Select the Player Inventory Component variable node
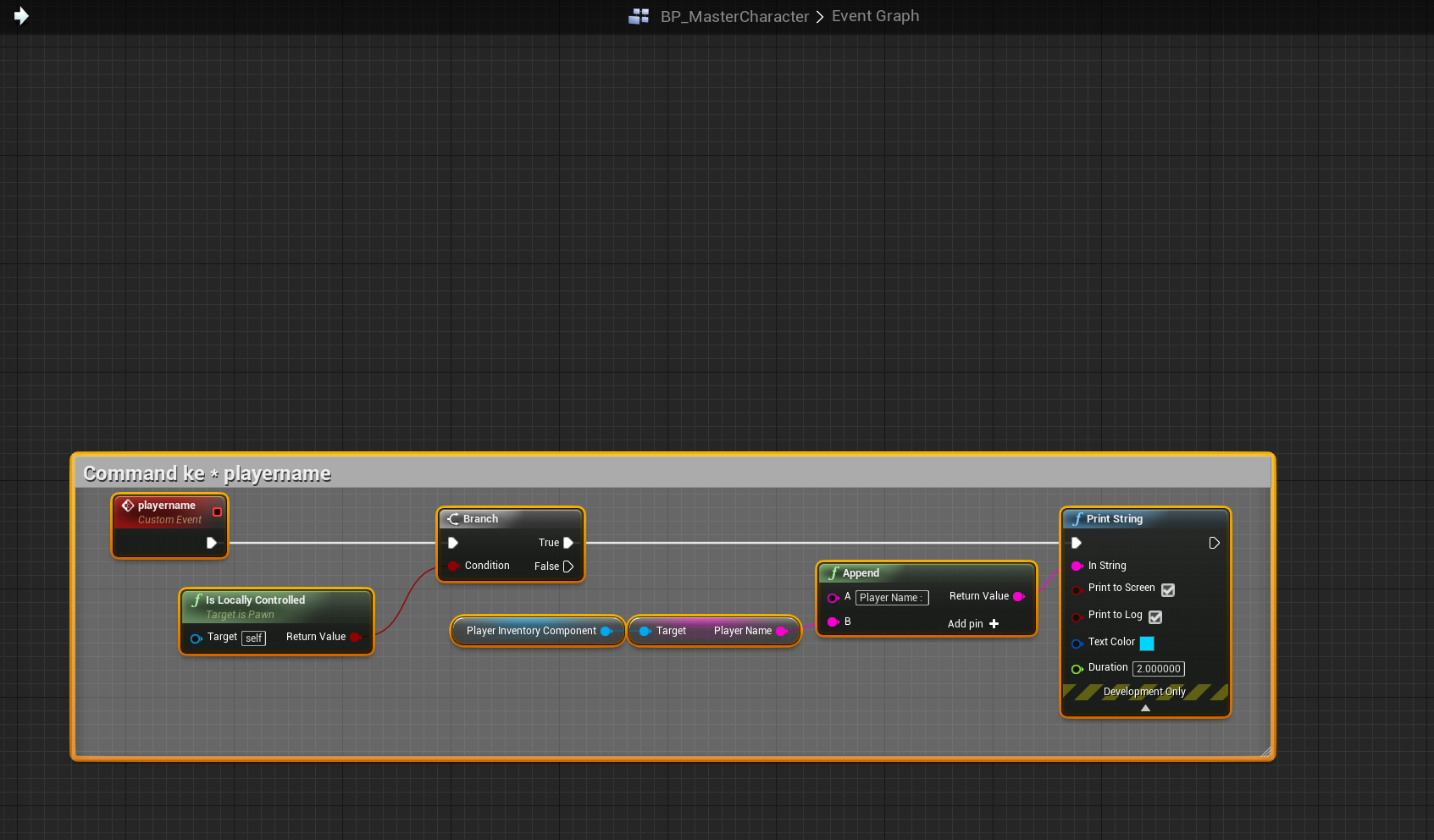The image size is (1434, 840). point(531,631)
